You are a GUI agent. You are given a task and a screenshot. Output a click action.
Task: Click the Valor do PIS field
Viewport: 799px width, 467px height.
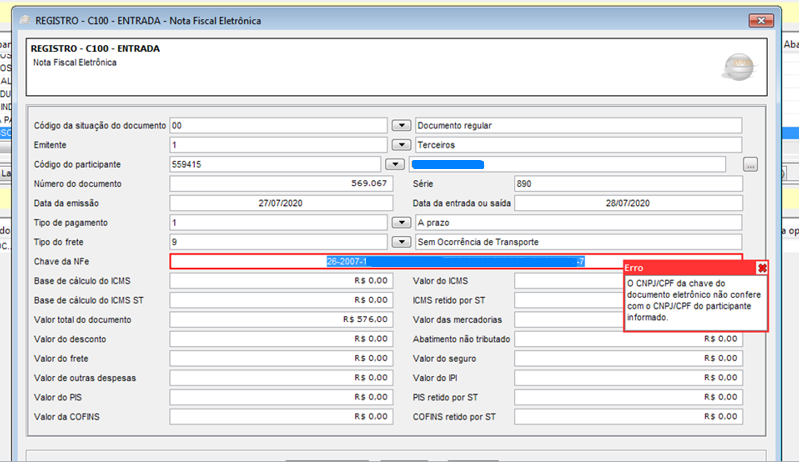(281, 397)
